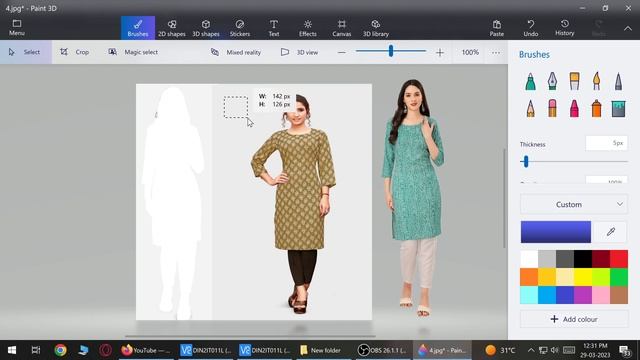Switch to 3D shapes tab
640x360 pixels.
[206, 28]
